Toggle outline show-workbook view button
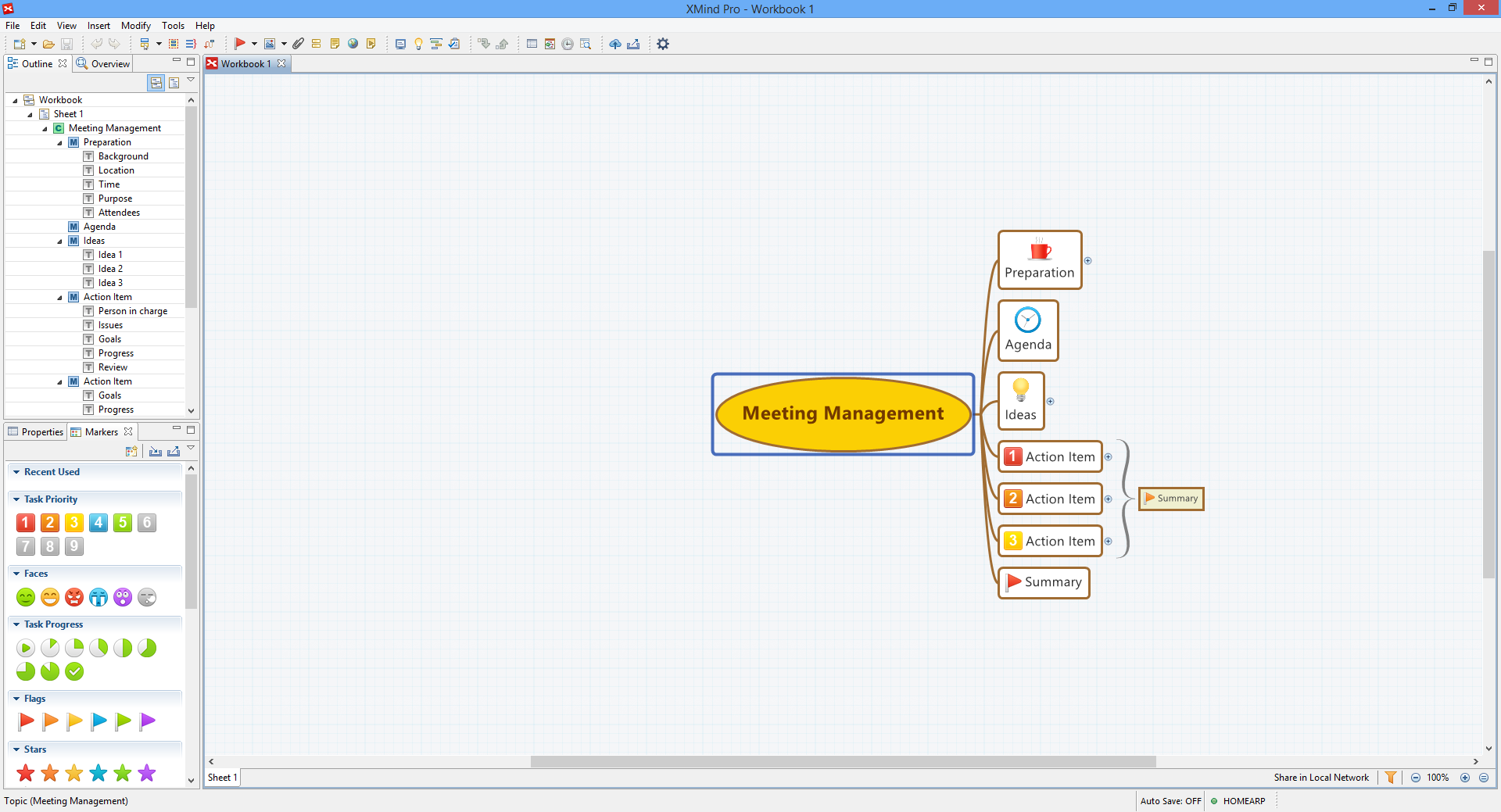1501x812 pixels. [156, 83]
